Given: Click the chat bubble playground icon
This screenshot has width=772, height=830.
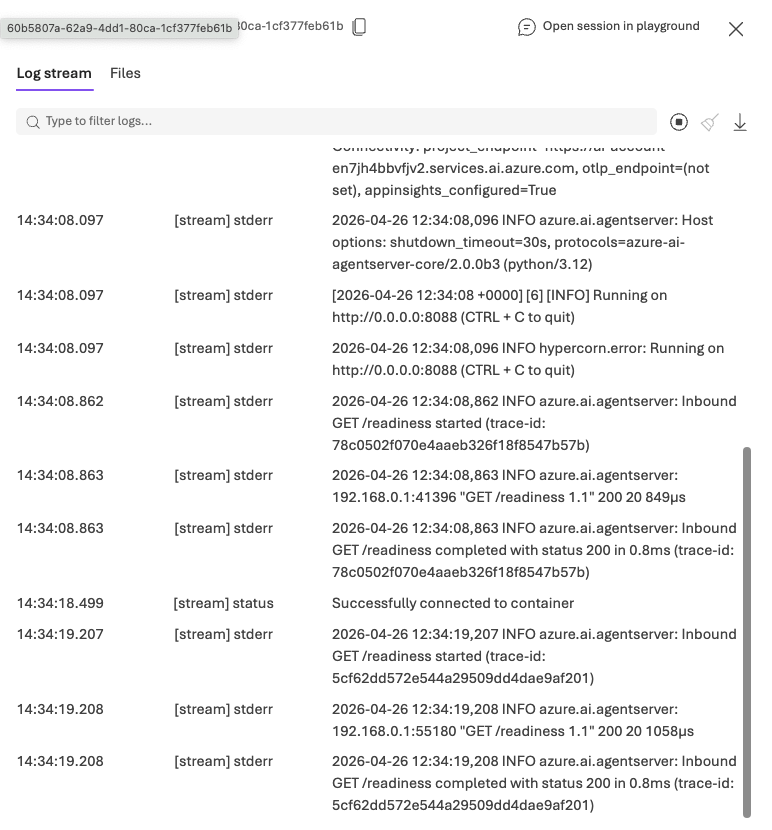Looking at the screenshot, I should click(527, 27).
